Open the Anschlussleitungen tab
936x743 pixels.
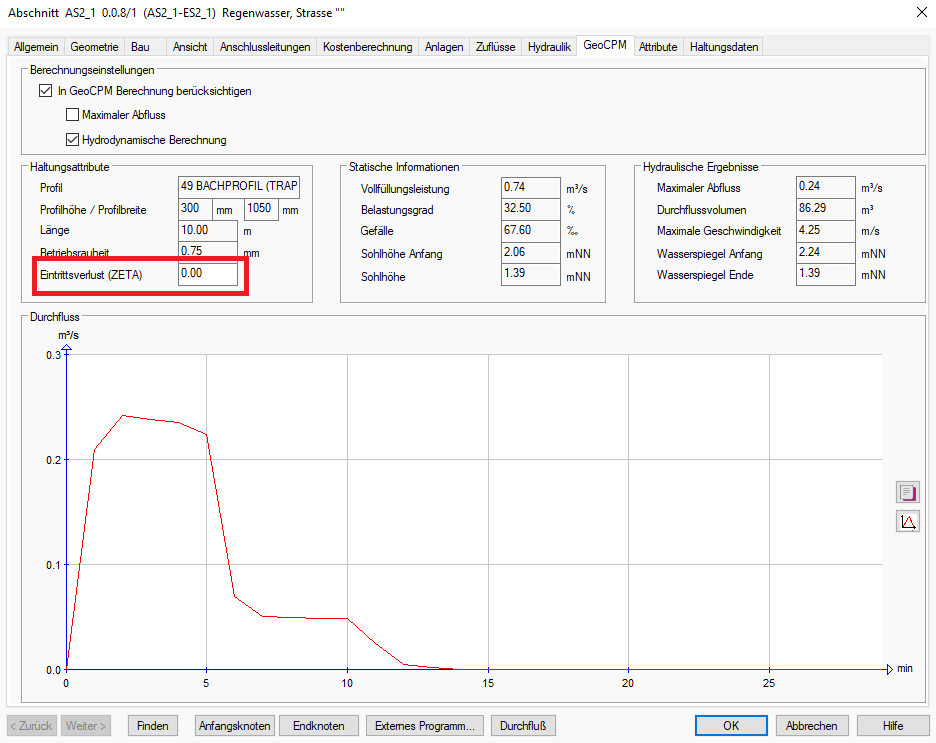coord(265,47)
